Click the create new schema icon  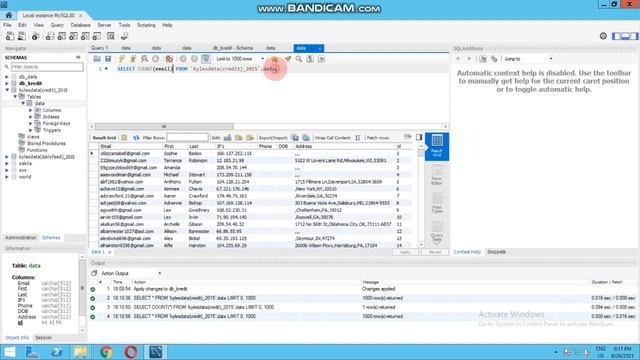tap(50, 36)
